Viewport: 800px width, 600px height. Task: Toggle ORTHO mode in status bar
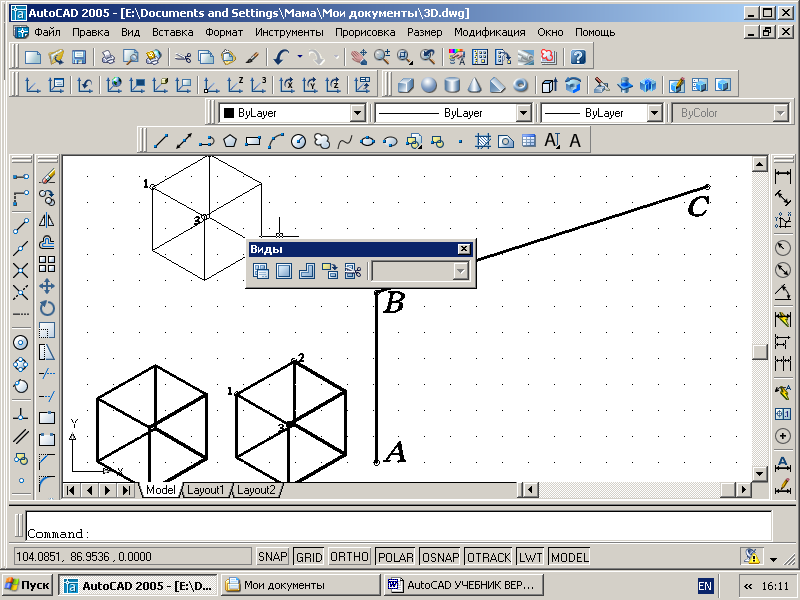coord(349,557)
